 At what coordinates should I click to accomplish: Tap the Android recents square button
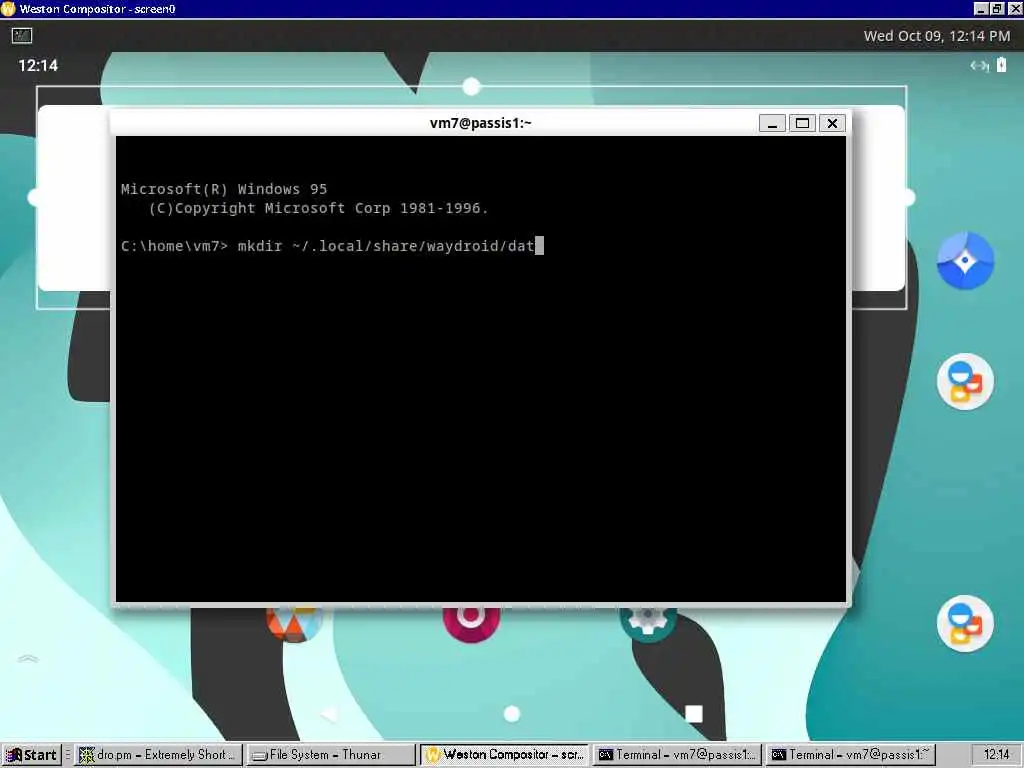click(694, 714)
